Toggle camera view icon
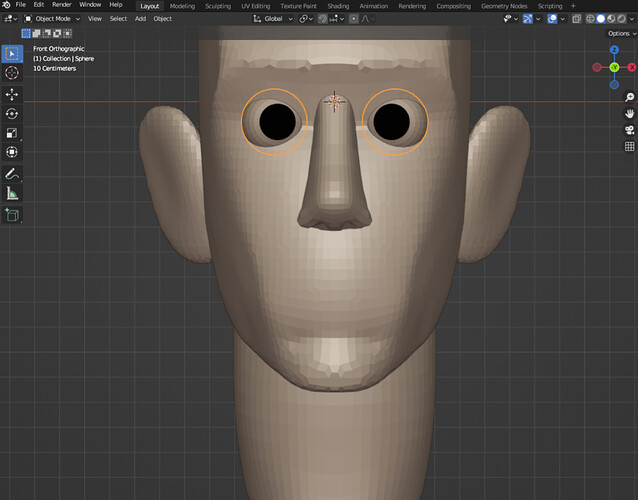 click(x=629, y=130)
